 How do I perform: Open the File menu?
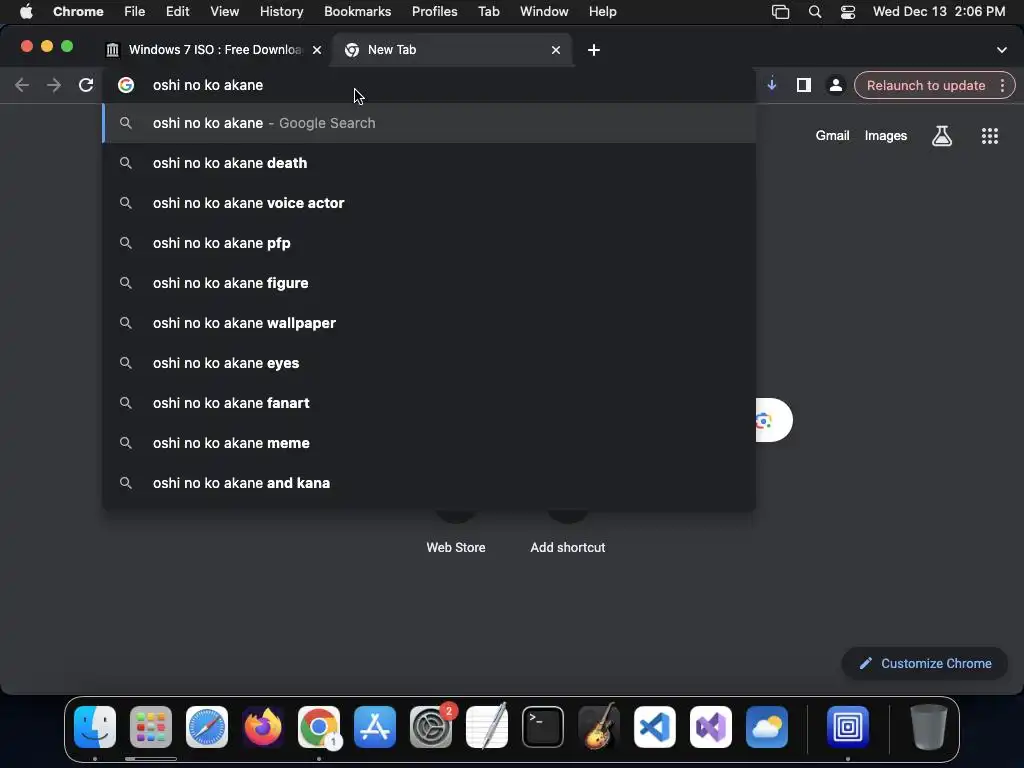[x=135, y=12]
